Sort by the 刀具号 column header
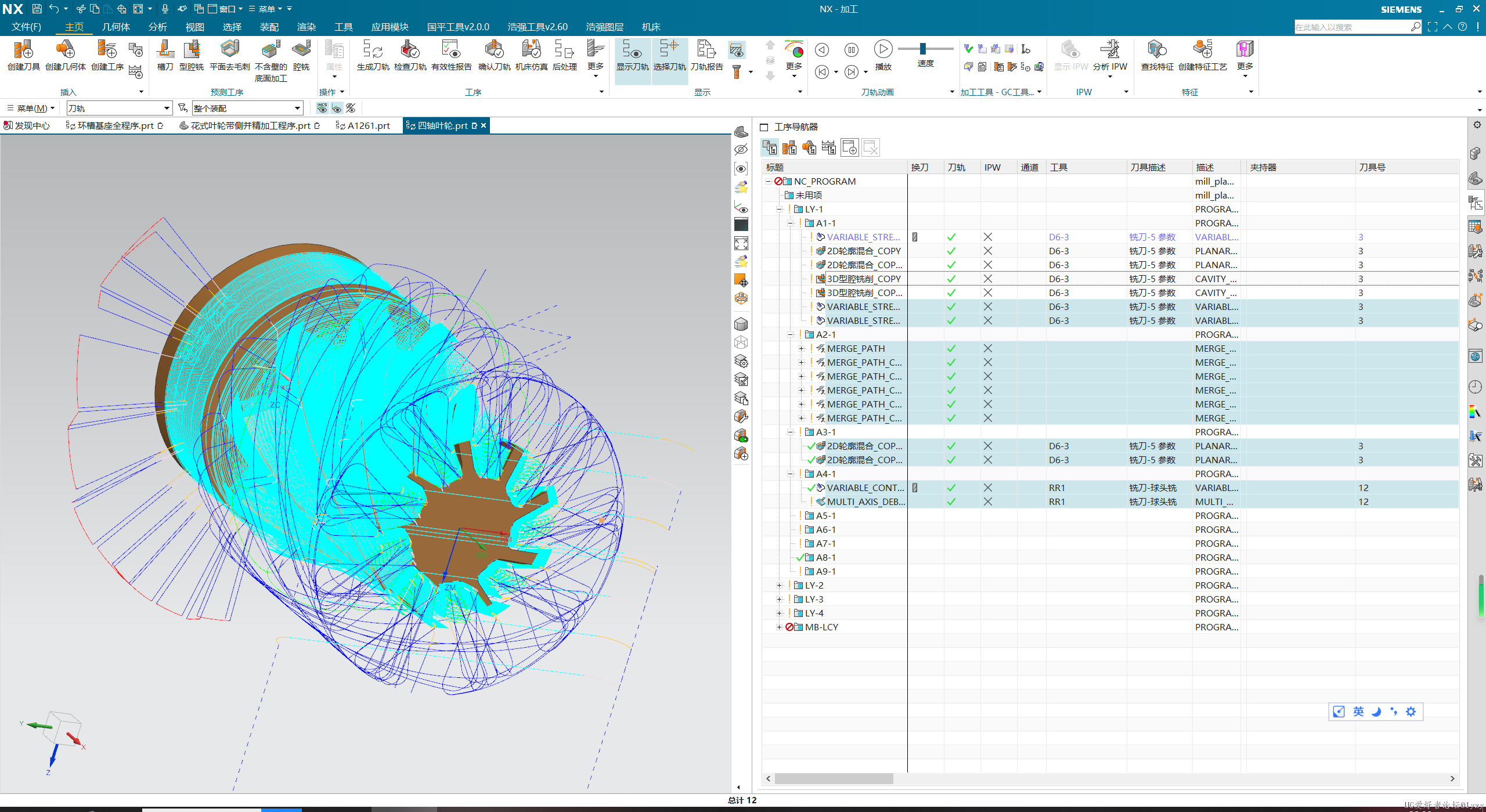Viewport: 1486px width, 812px height. [1406, 167]
